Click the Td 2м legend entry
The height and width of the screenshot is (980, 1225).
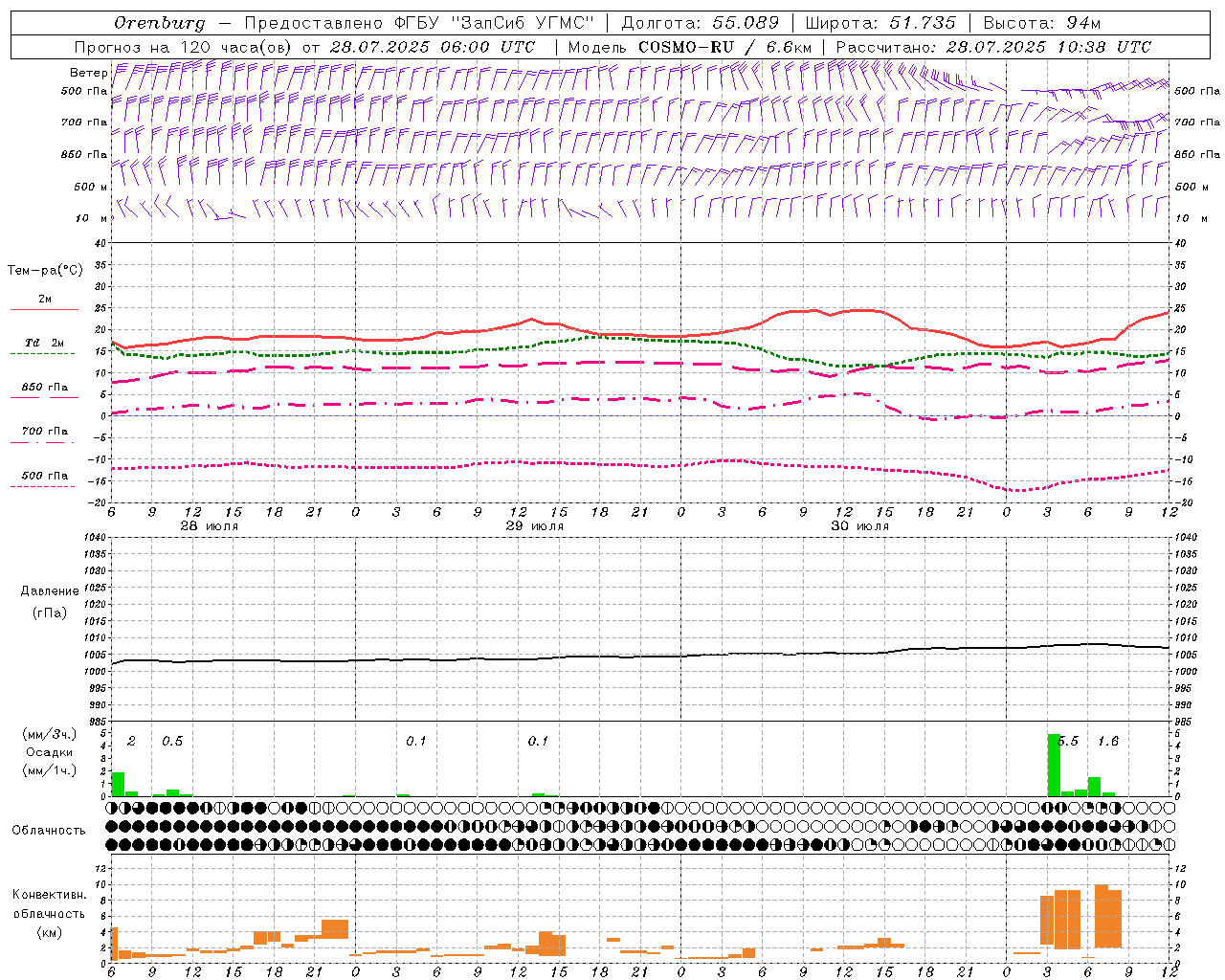click(x=44, y=343)
